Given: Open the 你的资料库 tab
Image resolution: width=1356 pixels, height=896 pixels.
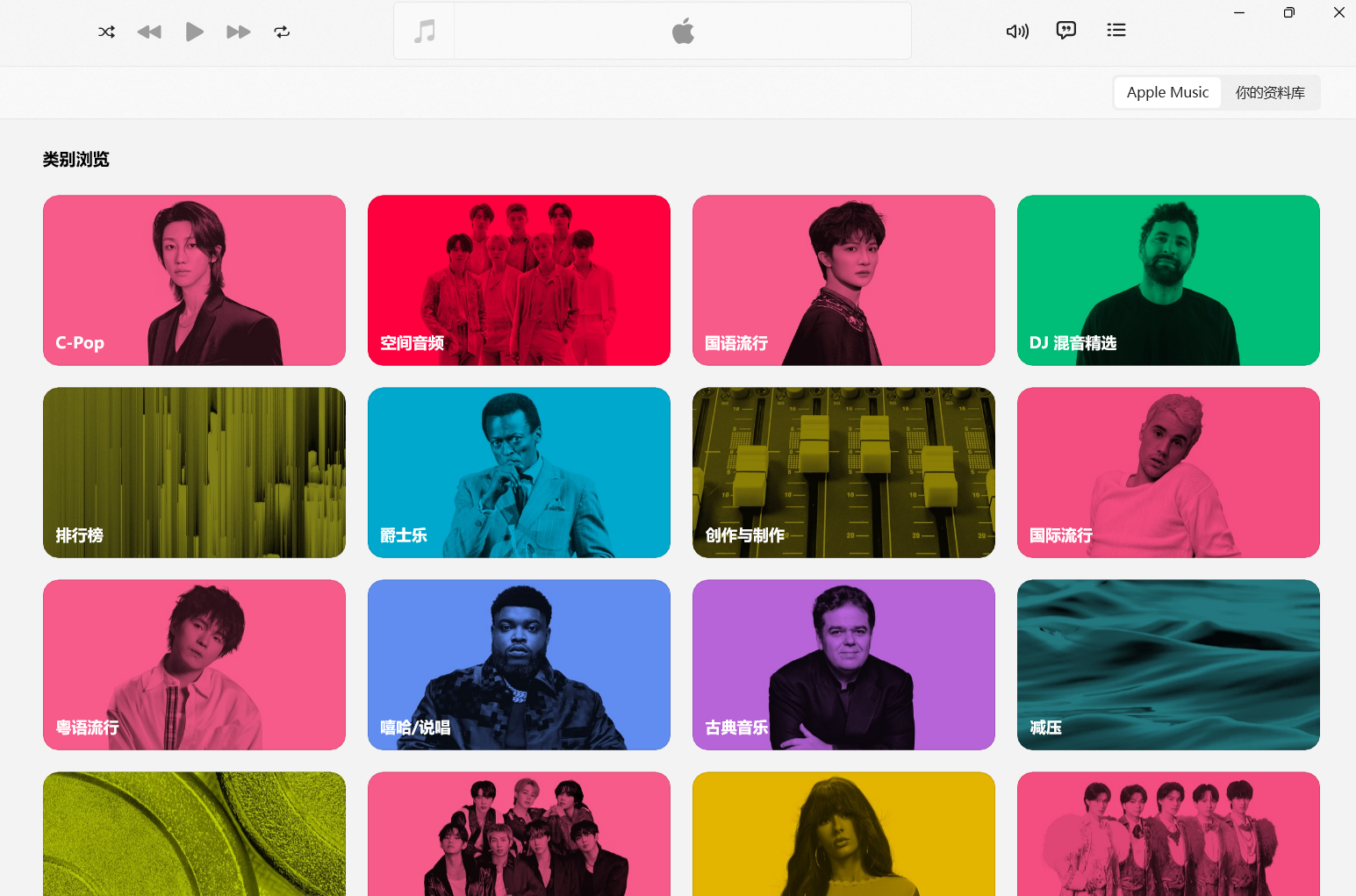Looking at the screenshot, I should tap(1269, 92).
